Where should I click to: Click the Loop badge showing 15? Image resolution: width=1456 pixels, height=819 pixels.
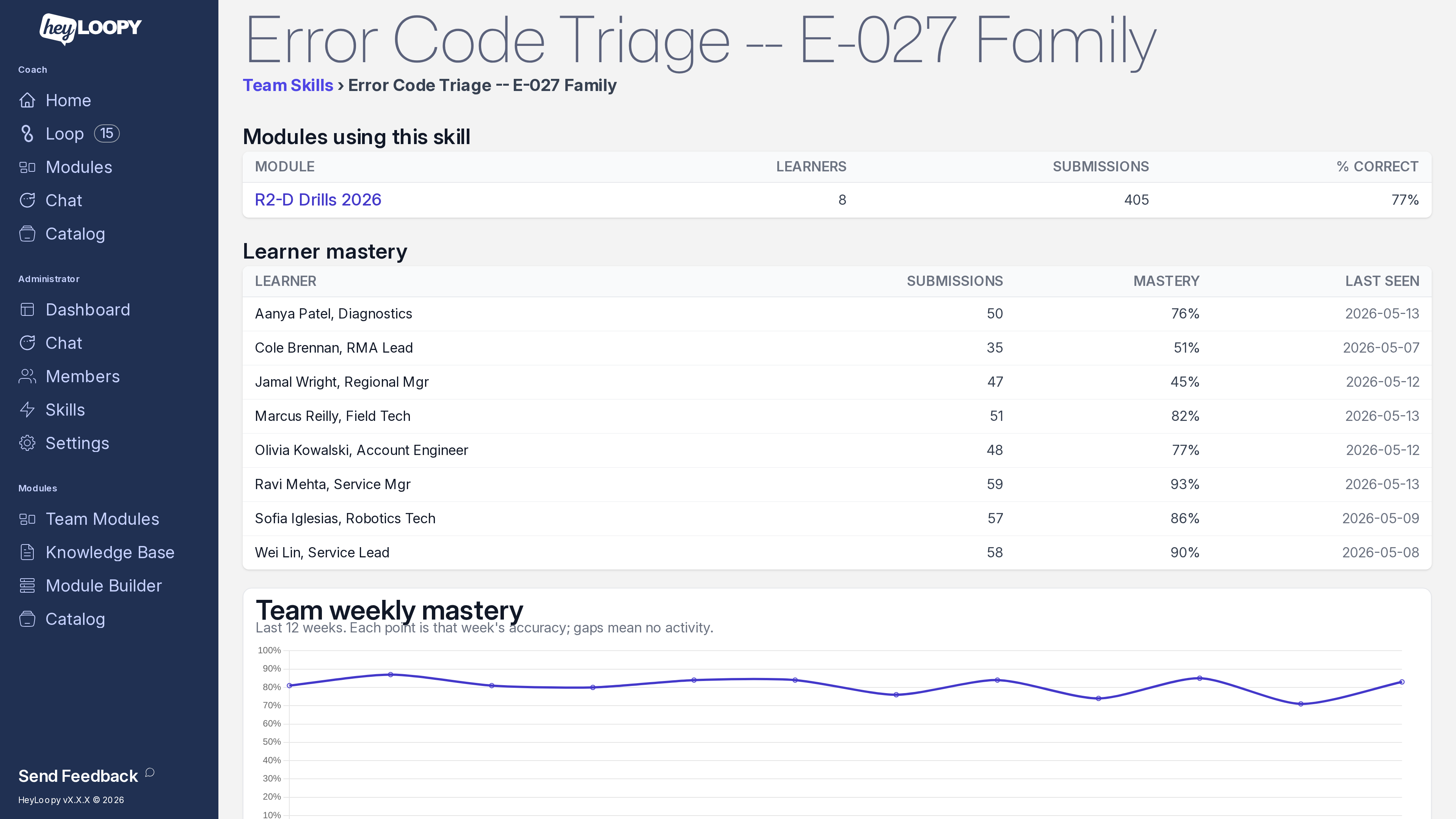(106, 133)
